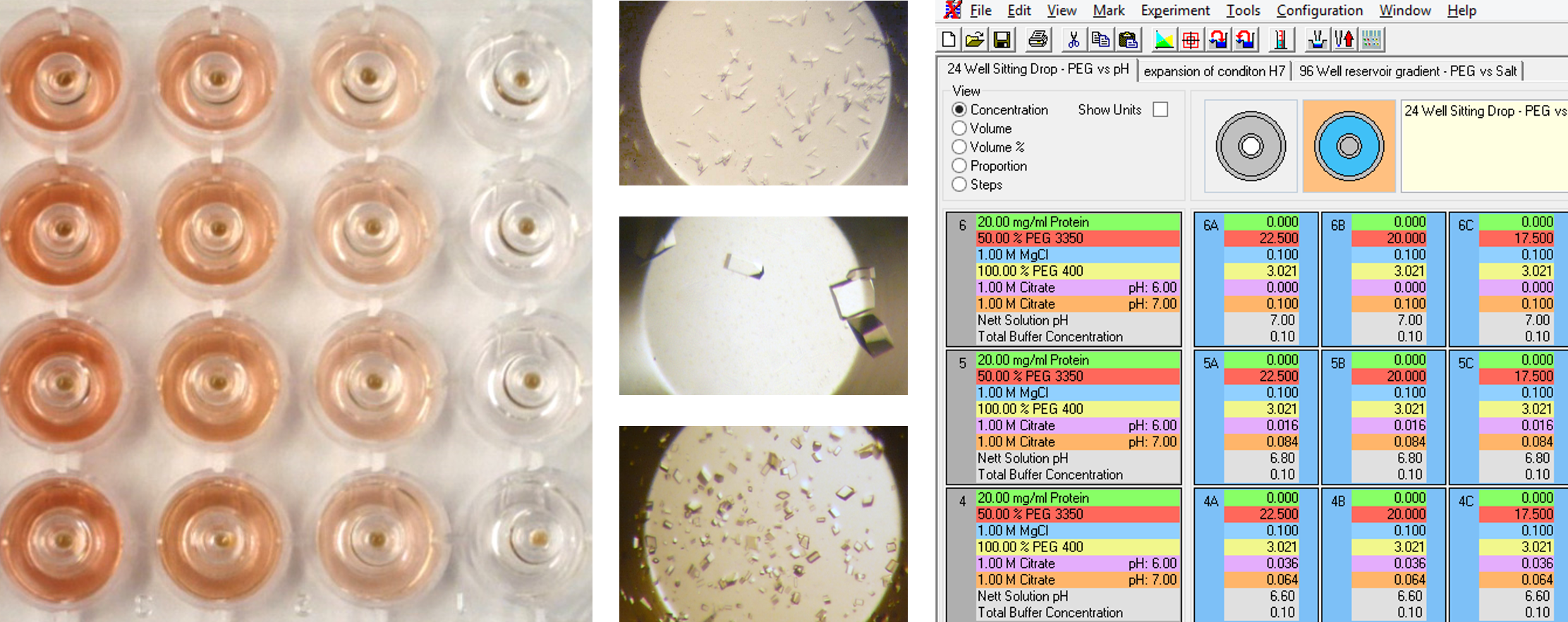Open the Tools menu
This screenshot has height=622, width=1568.
1243,11
